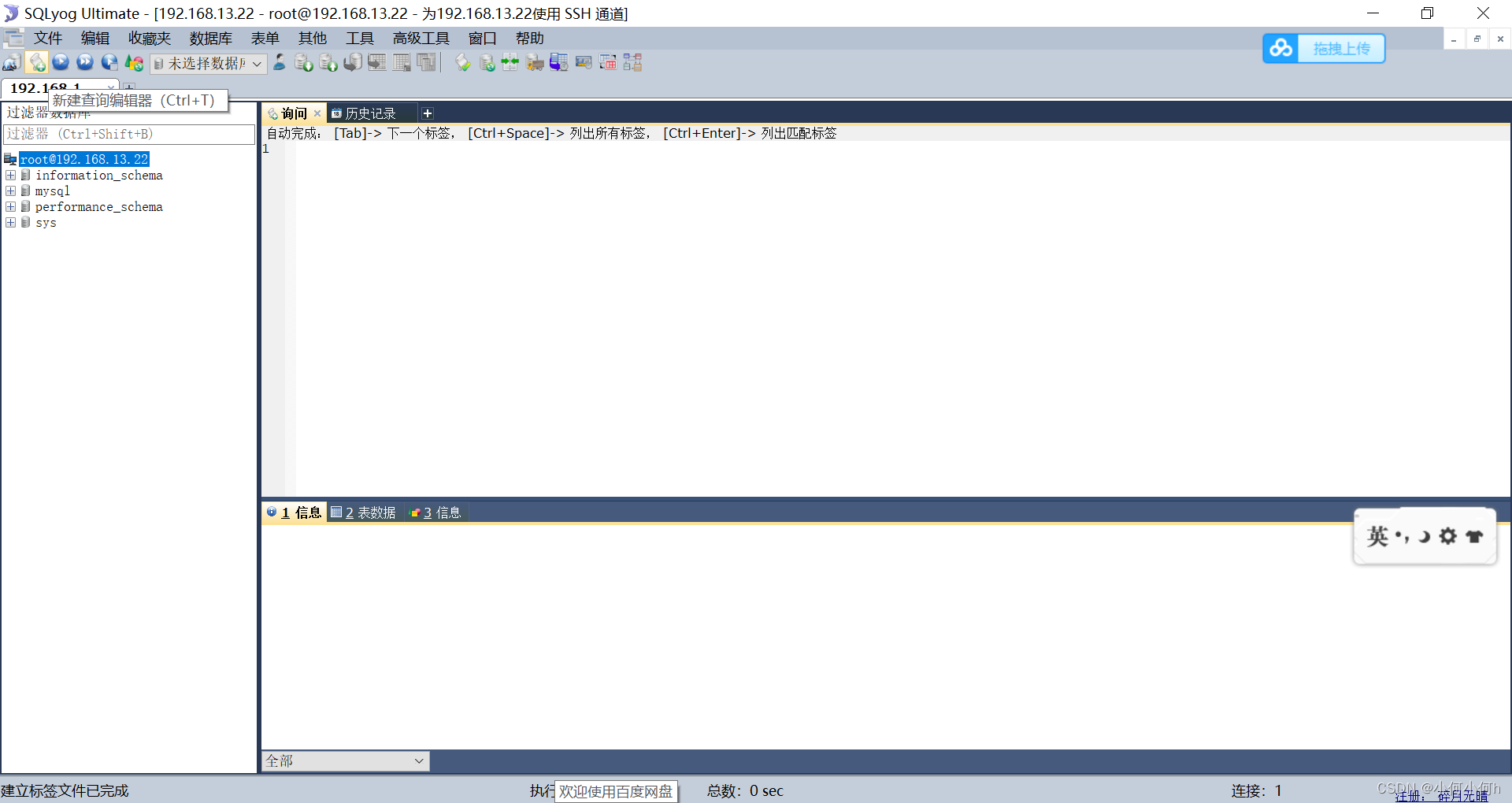Screen dimensions: 1512x803
Task: Click the Export Database icon with down arrow
Action: pos(303,62)
